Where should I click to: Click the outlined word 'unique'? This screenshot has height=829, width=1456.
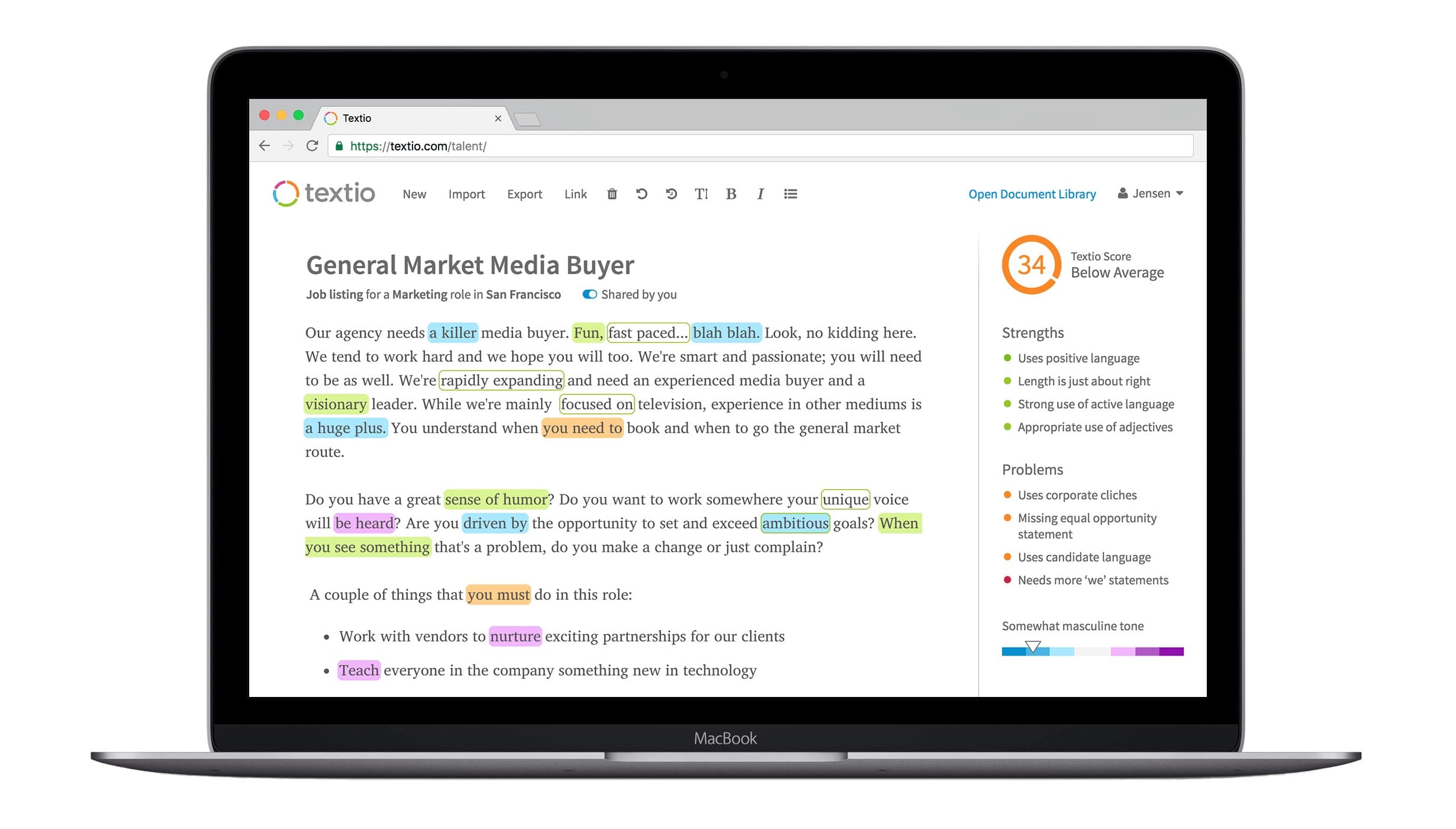click(846, 499)
